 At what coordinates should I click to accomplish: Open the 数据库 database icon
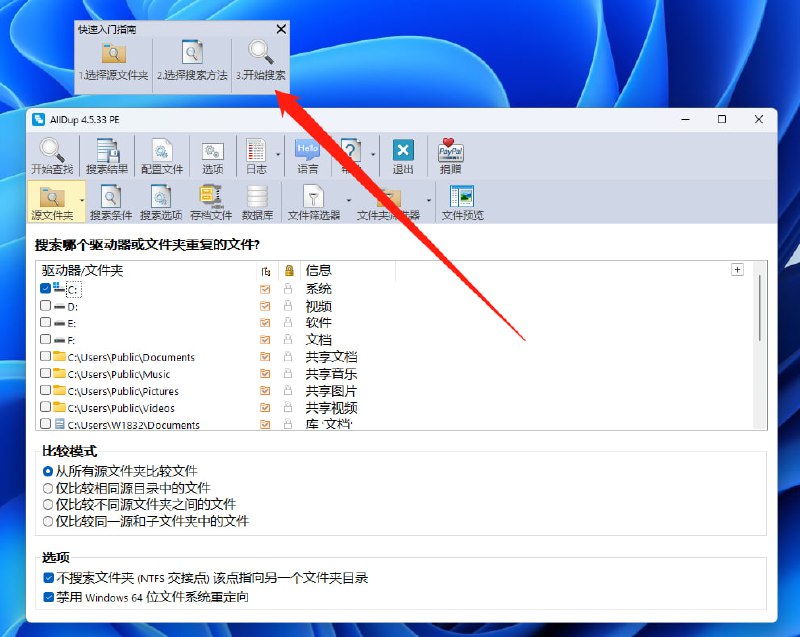[258, 198]
